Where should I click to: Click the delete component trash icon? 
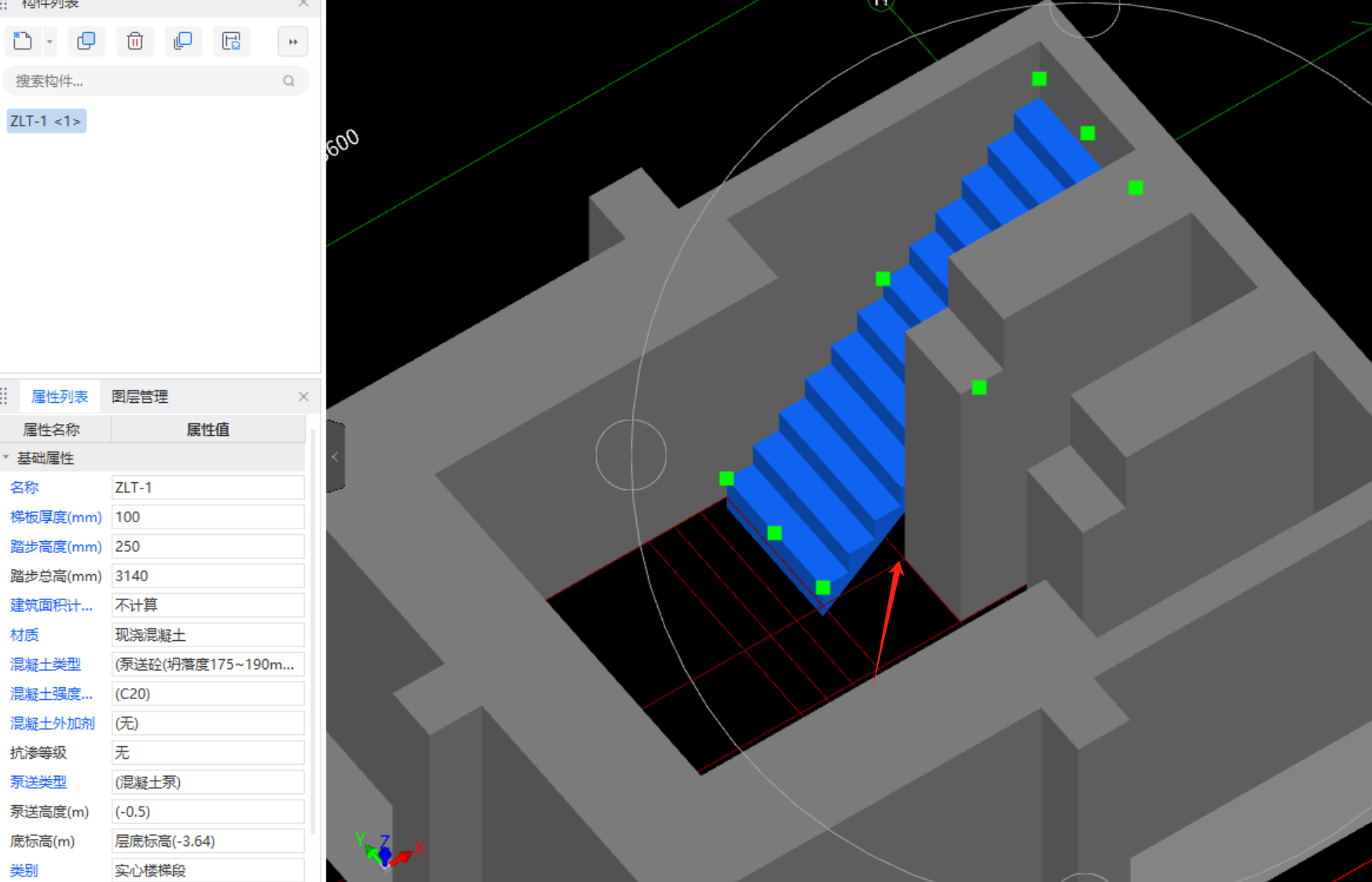135,41
